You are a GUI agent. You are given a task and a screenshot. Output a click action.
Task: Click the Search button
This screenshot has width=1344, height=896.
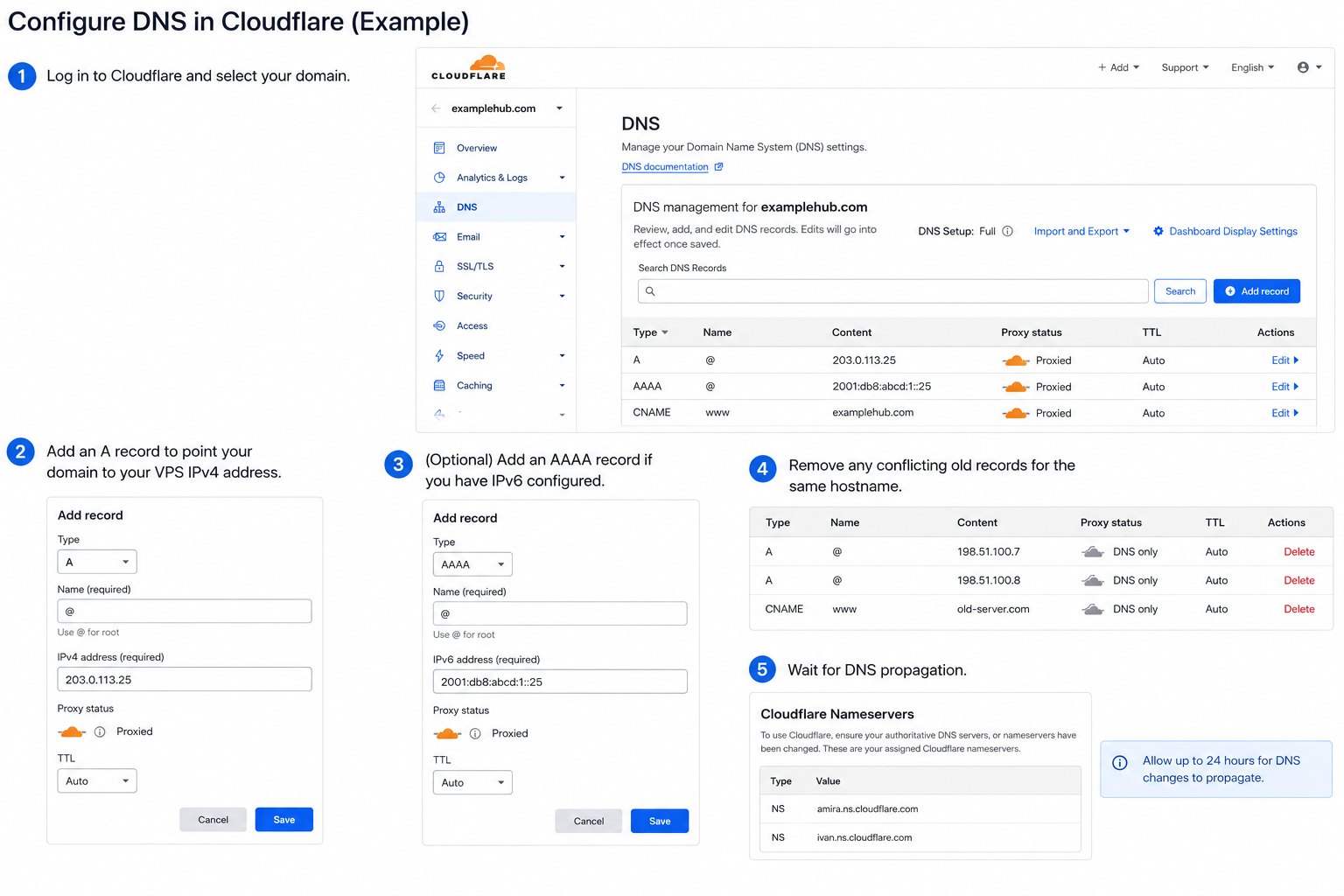pos(1180,291)
